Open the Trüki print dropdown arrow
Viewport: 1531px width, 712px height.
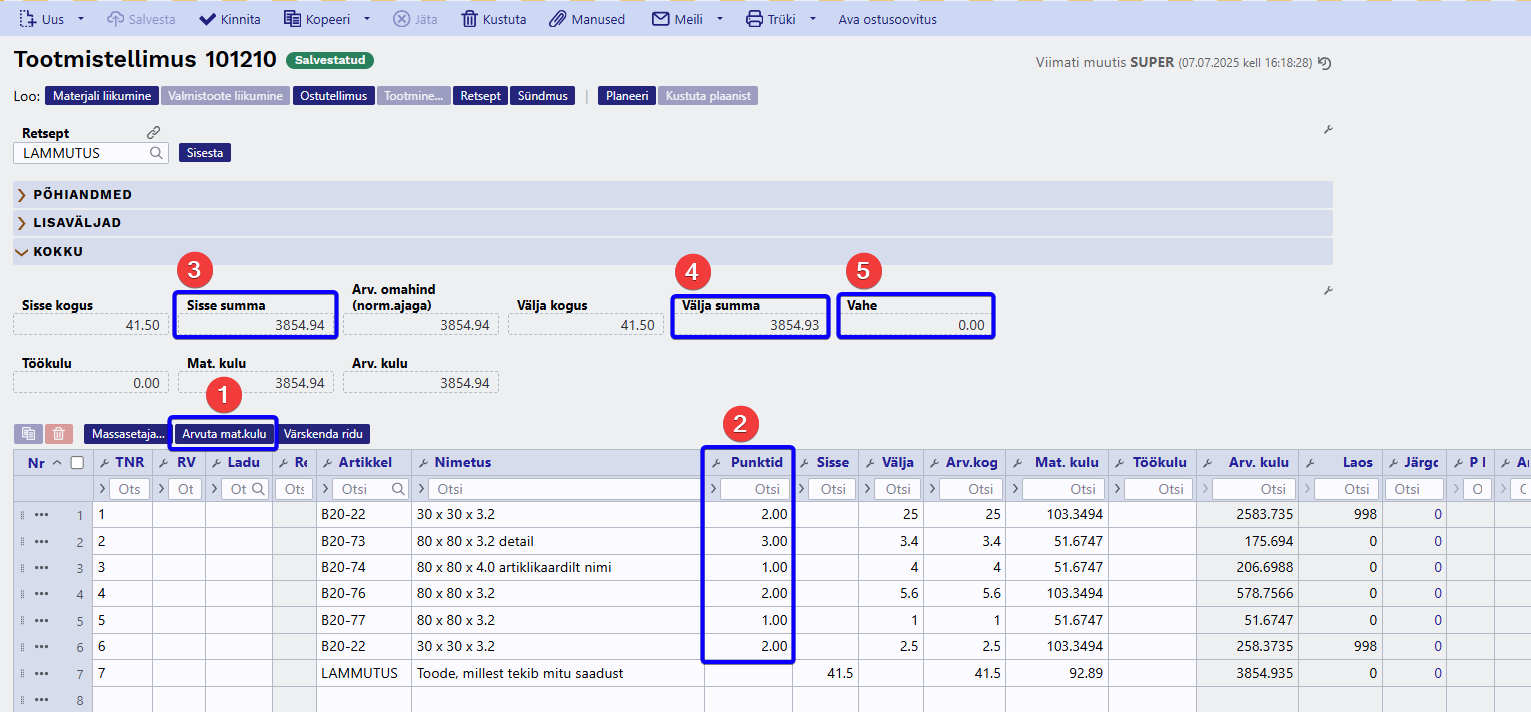(x=813, y=19)
